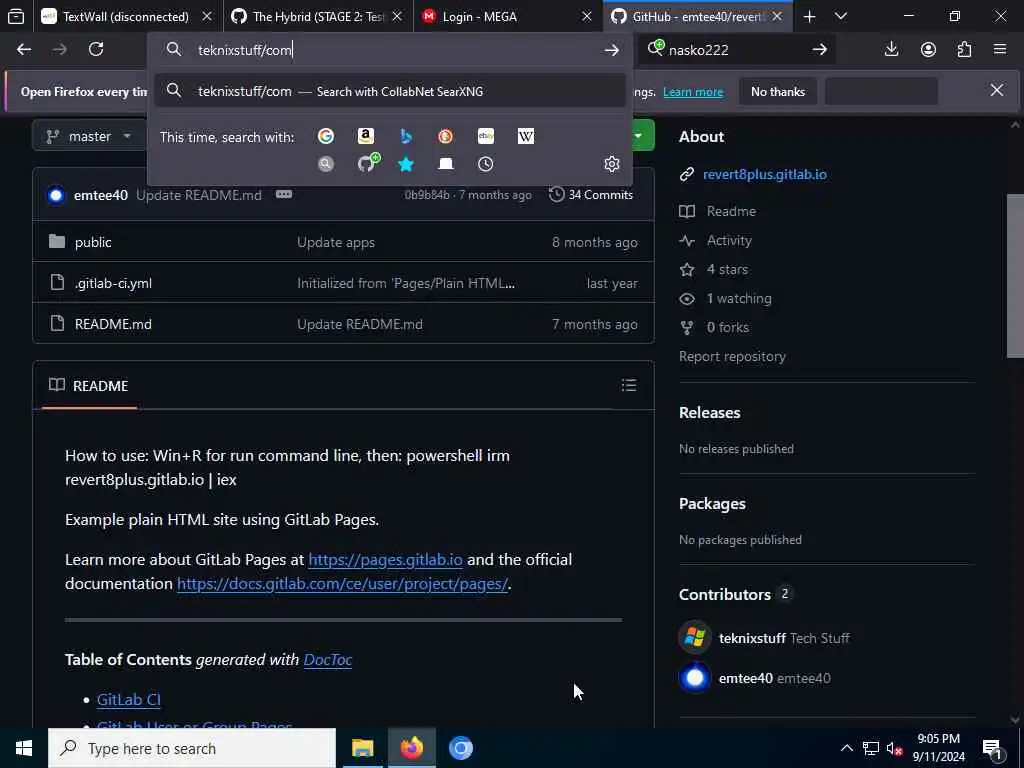This screenshot has width=1024, height=768.
Task: Jump to GitLab CI section link
Action: click(x=129, y=699)
